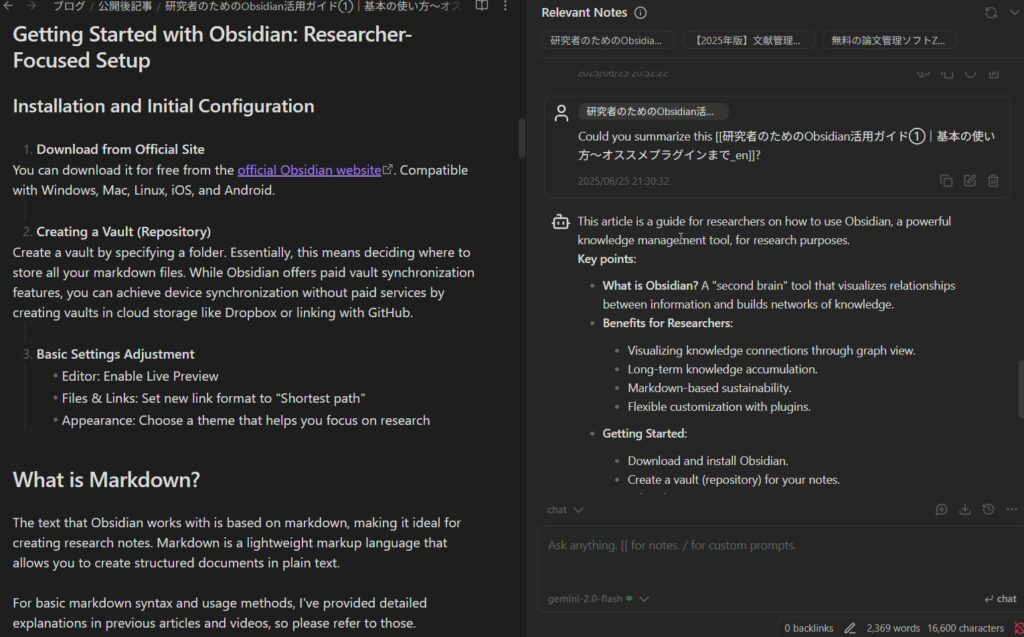Click Long-term knowledge accumulation bullet
1024x637 pixels.
(722, 369)
